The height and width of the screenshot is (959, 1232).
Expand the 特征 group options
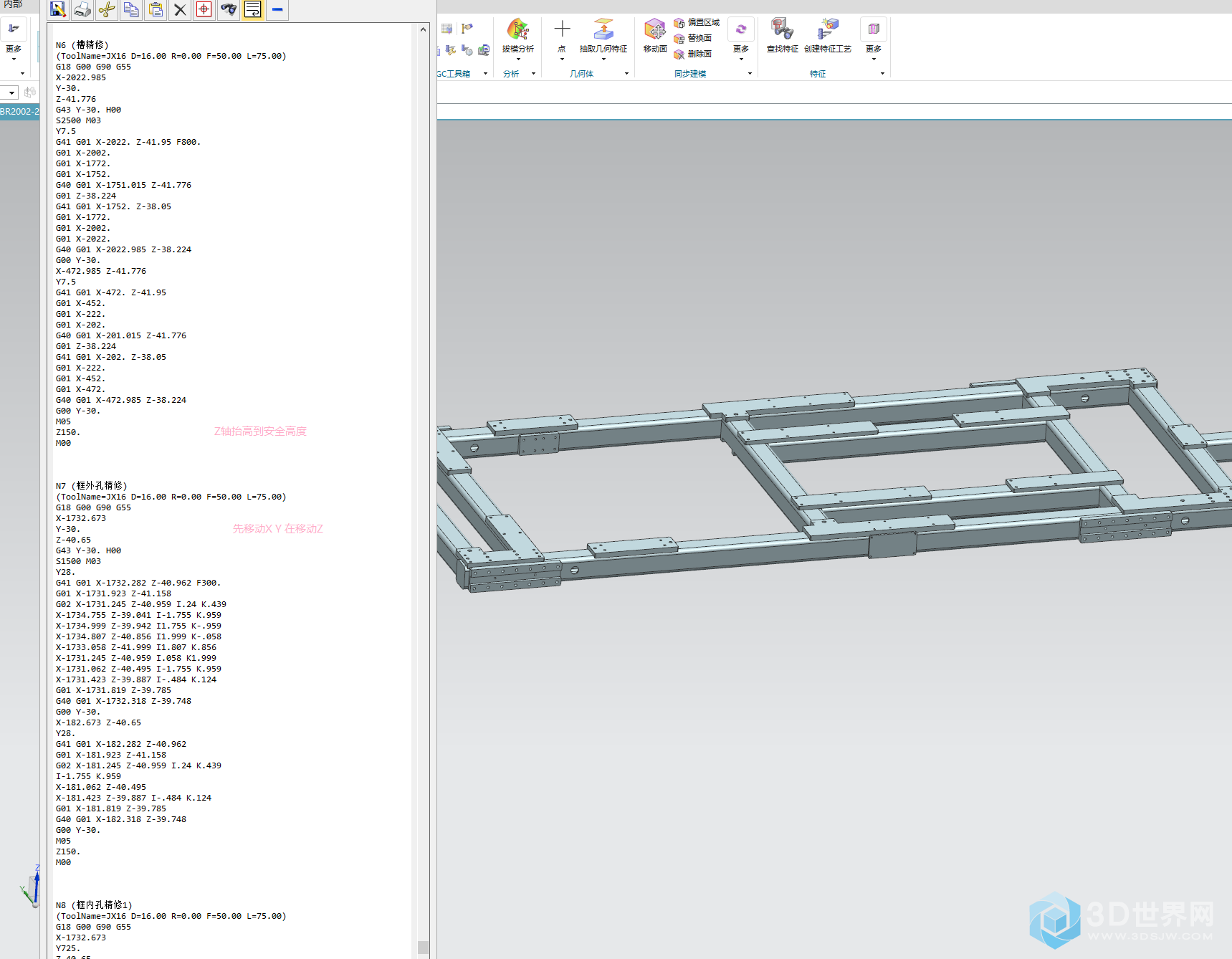pyautogui.click(x=882, y=74)
